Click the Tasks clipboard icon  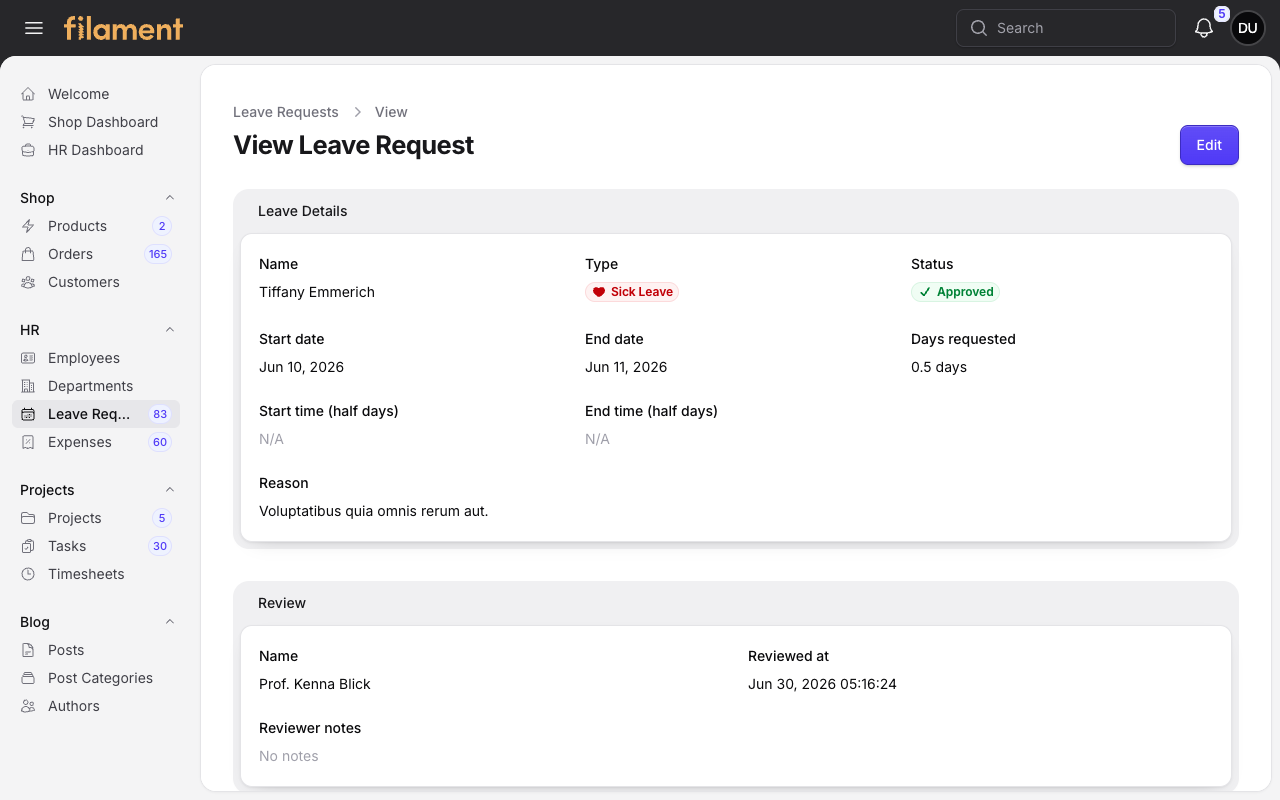tap(28, 546)
